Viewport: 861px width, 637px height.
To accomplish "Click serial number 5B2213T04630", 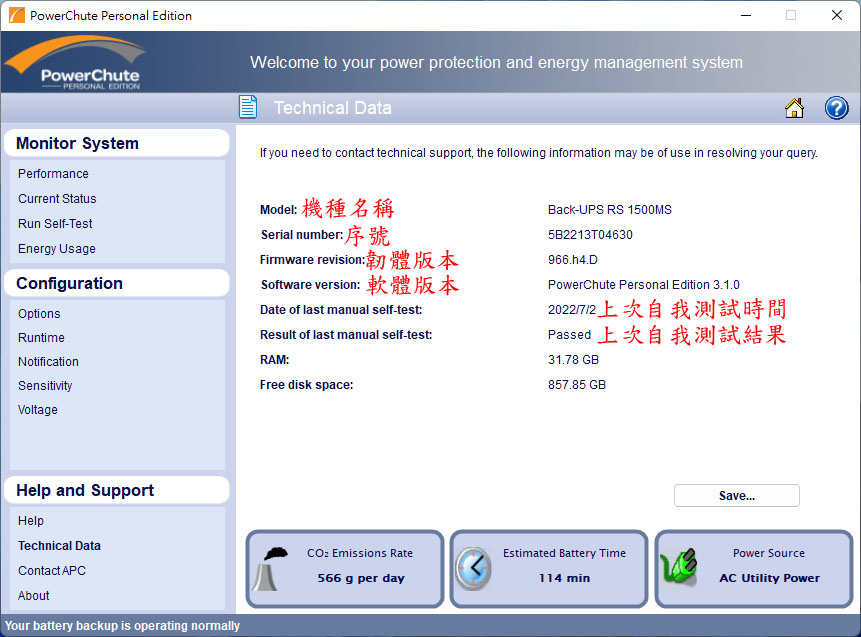I will pos(590,235).
